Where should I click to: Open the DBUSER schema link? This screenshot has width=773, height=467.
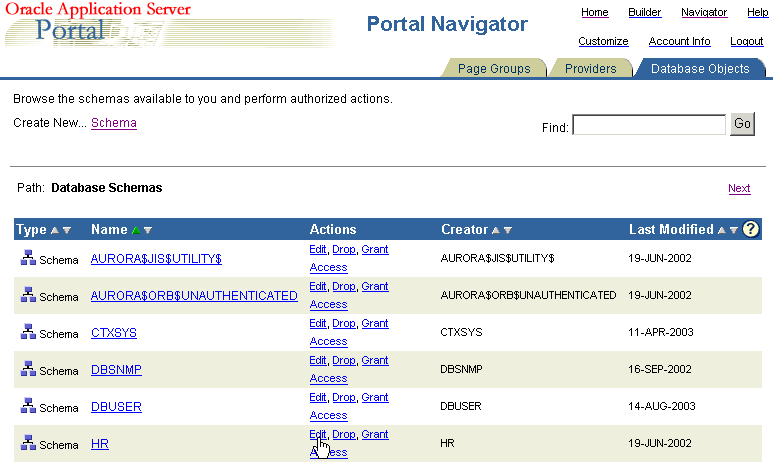click(116, 407)
